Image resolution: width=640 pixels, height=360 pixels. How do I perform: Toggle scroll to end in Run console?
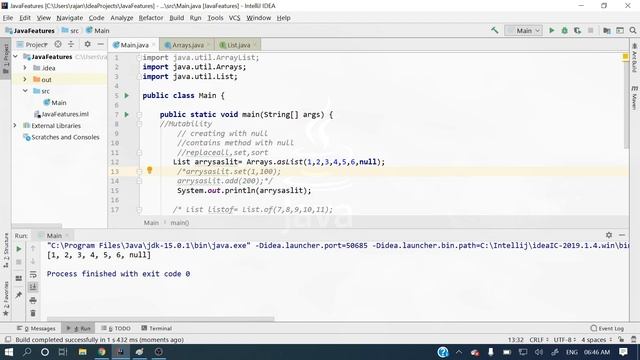click(x=33, y=287)
